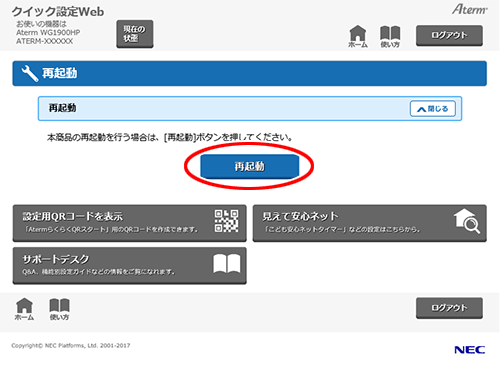Click the ATERM-XXXXXX device name text
The width and height of the screenshot is (500, 368).
[x=44, y=41]
